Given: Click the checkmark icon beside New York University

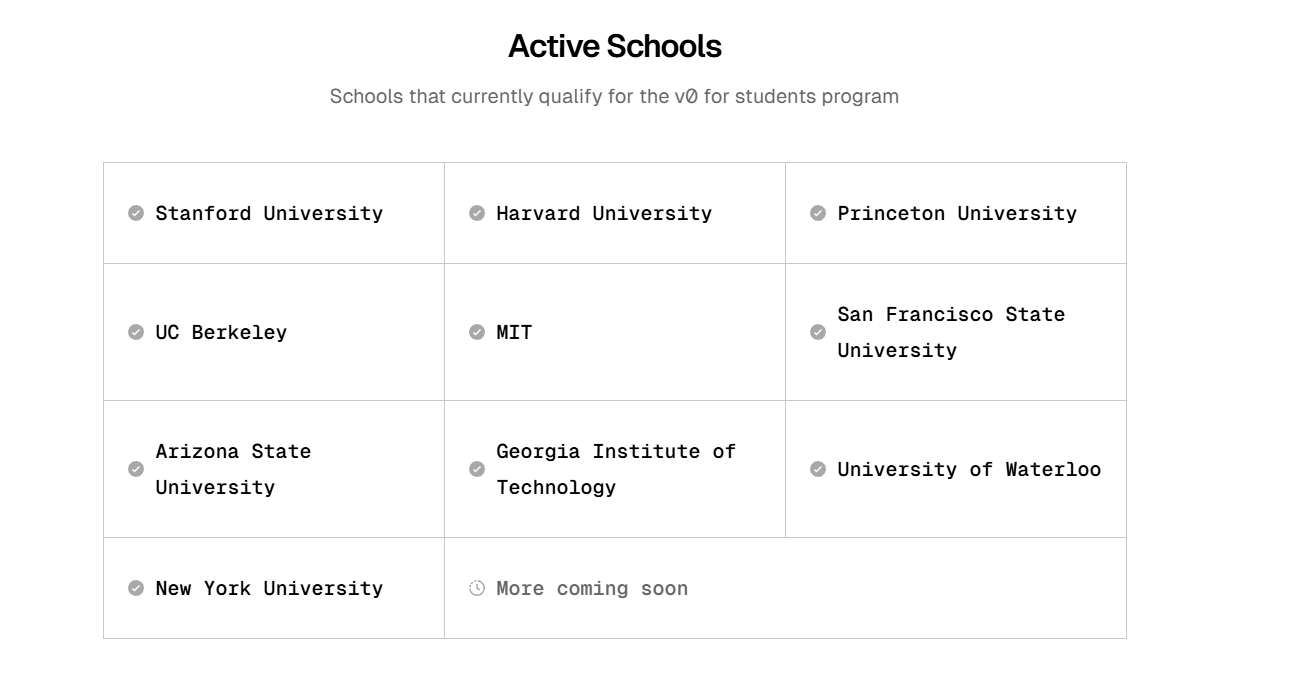Looking at the screenshot, I should [x=136, y=588].
